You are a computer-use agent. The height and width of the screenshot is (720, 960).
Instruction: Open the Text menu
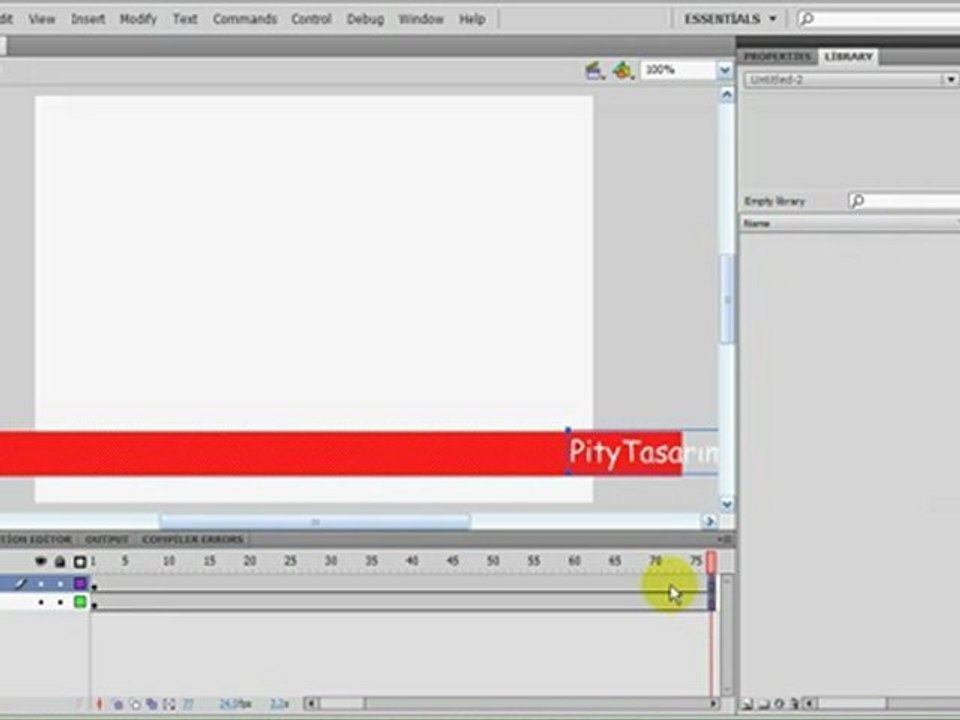coord(185,19)
